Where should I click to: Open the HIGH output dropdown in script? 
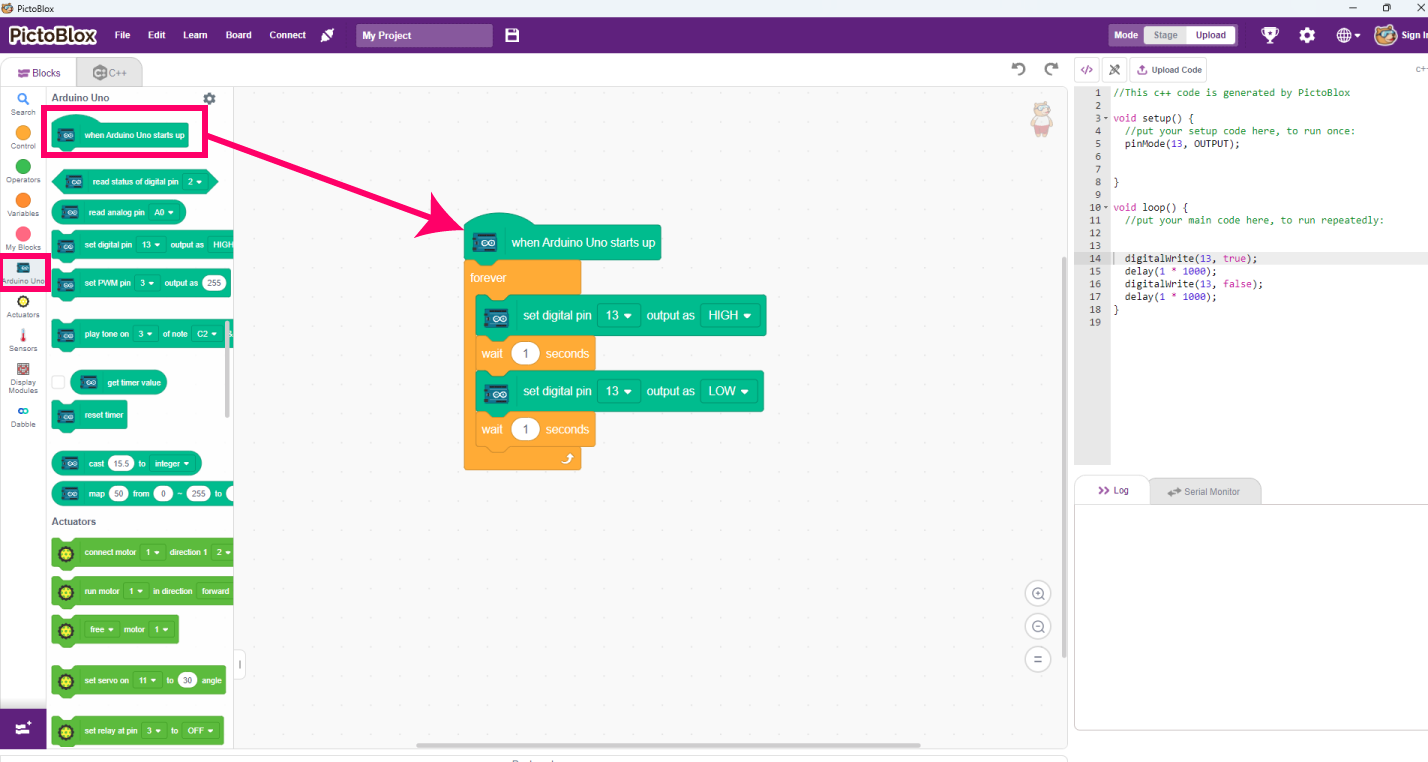click(x=732, y=315)
